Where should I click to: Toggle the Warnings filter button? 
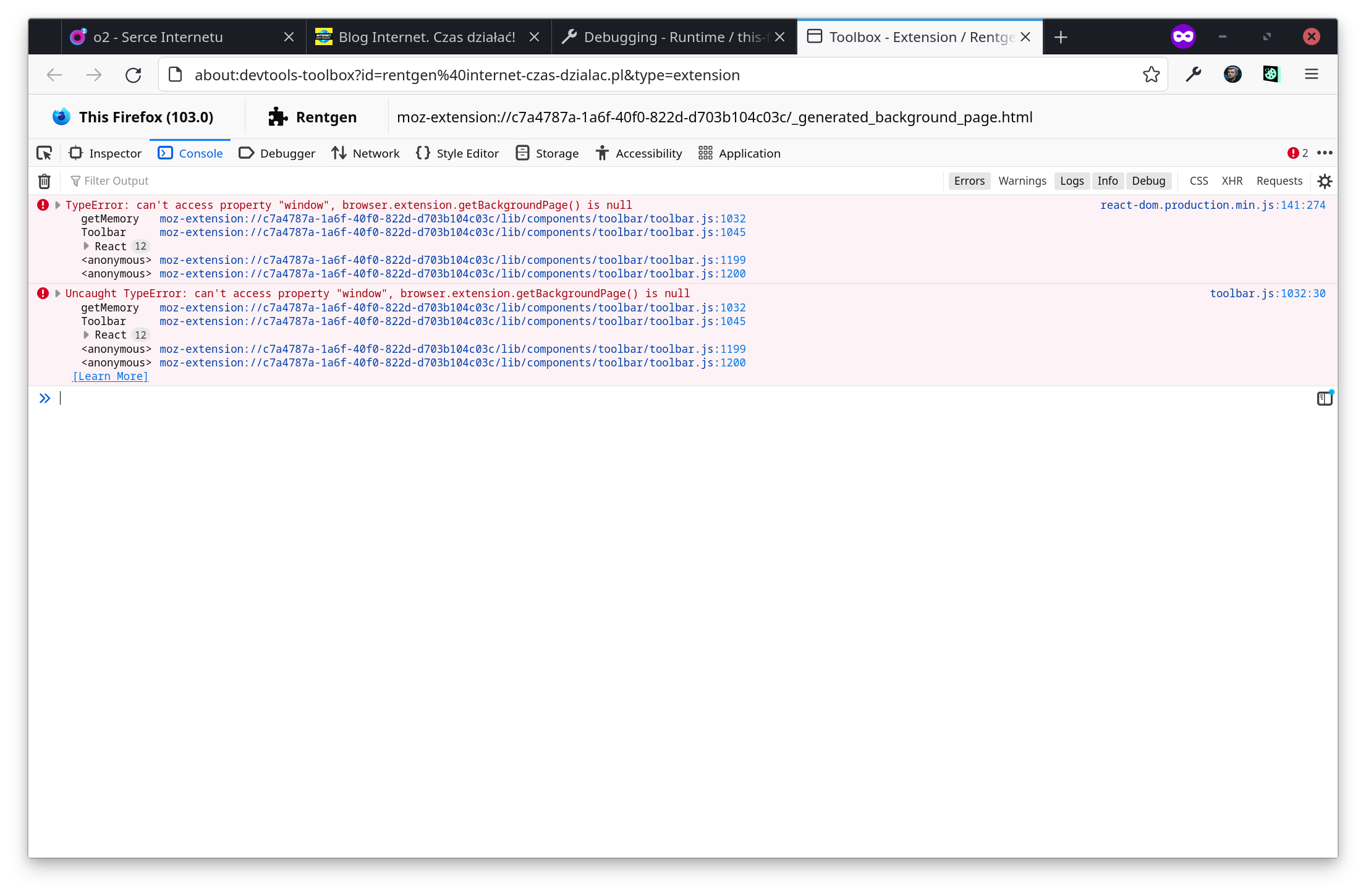pos(1022,181)
